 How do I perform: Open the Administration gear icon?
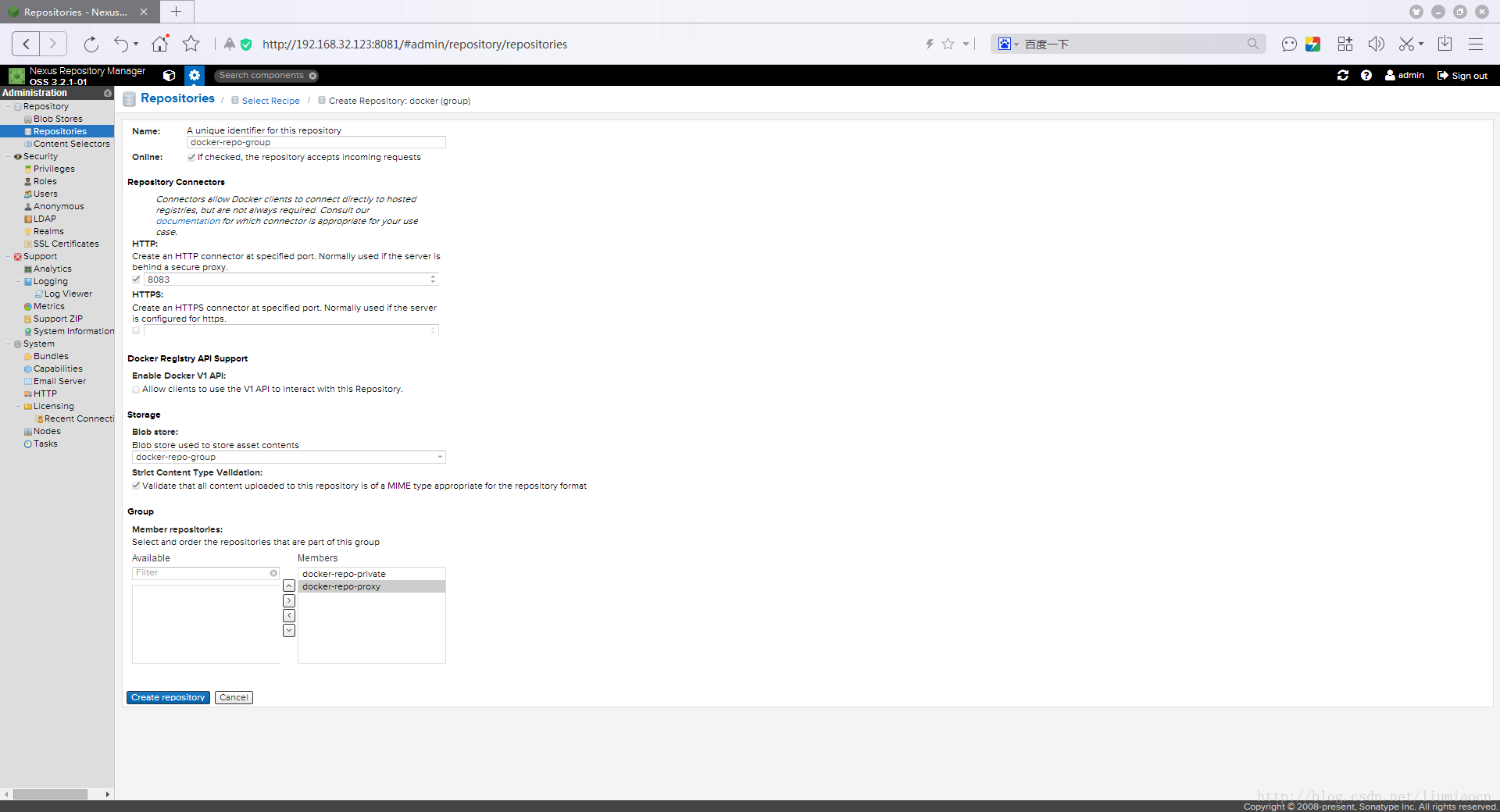point(195,76)
